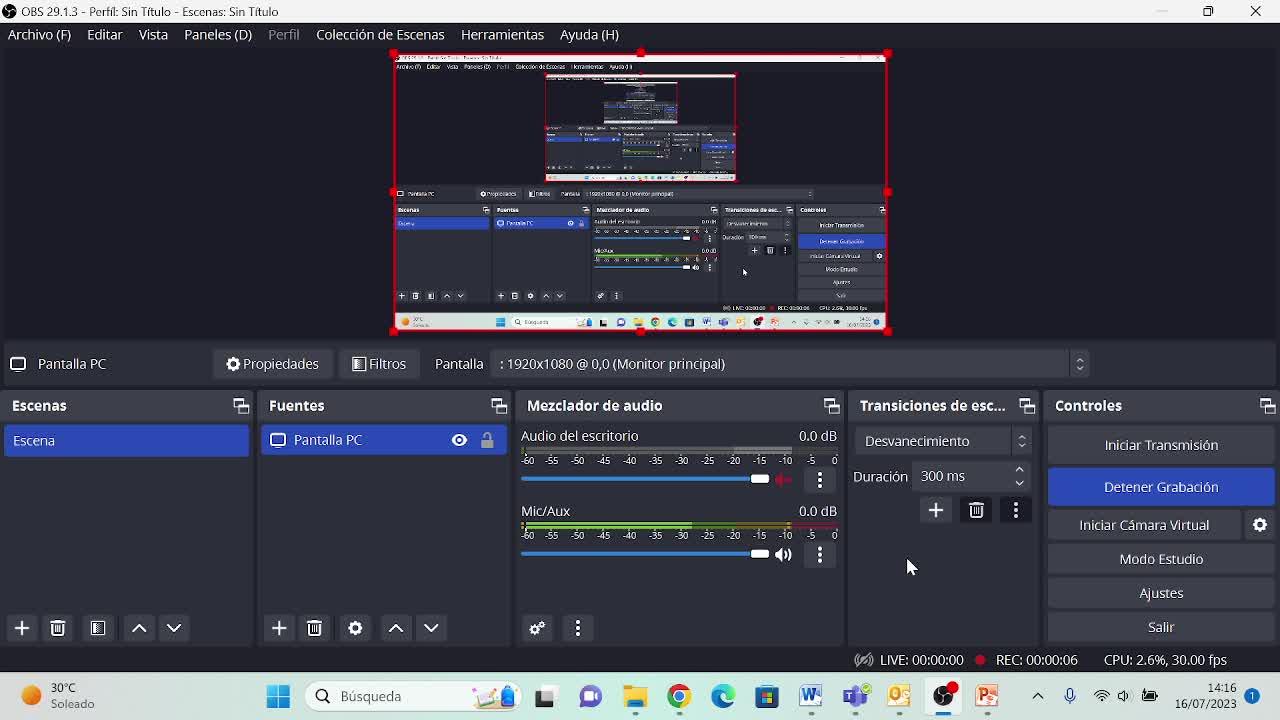The image size is (1280, 720).
Task: Float the Fuentes panel
Action: coord(498,406)
